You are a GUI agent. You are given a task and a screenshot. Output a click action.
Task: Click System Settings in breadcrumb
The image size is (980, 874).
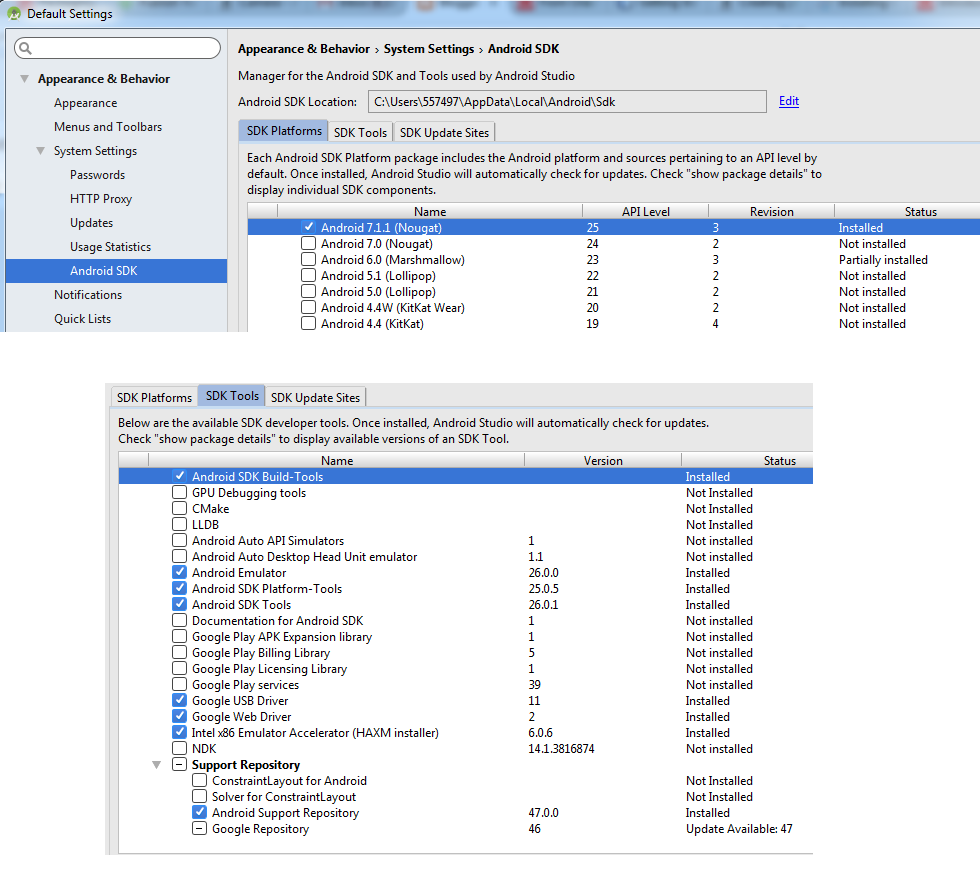point(429,49)
